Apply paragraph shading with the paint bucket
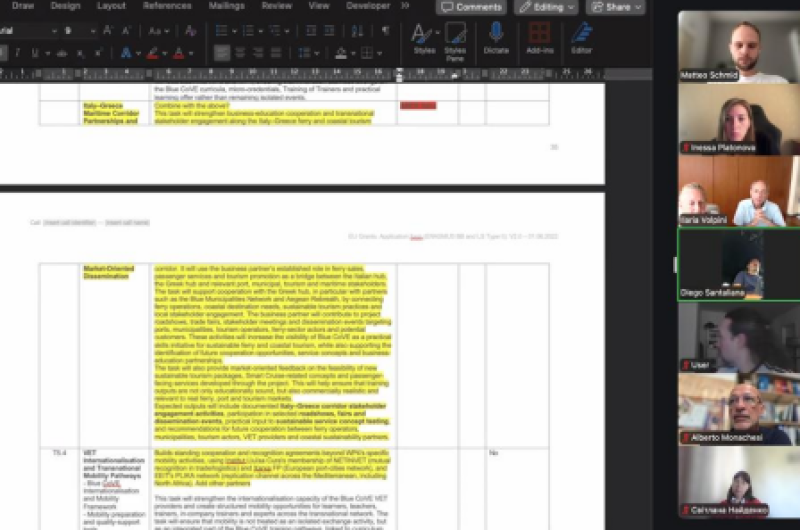This screenshot has width=800, height=530. click(x=341, y=53)
